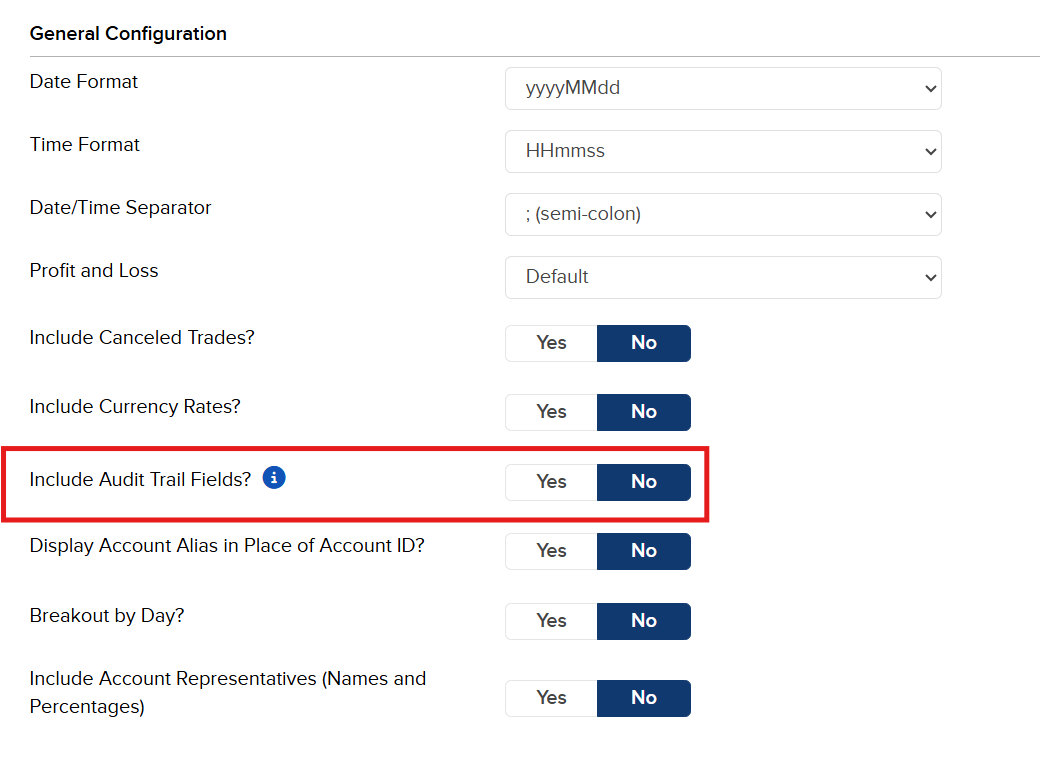Enable Display Account Alias in Place of Account ID
Viewport: 1040px width, 765px height.
[x=550, y=551]
